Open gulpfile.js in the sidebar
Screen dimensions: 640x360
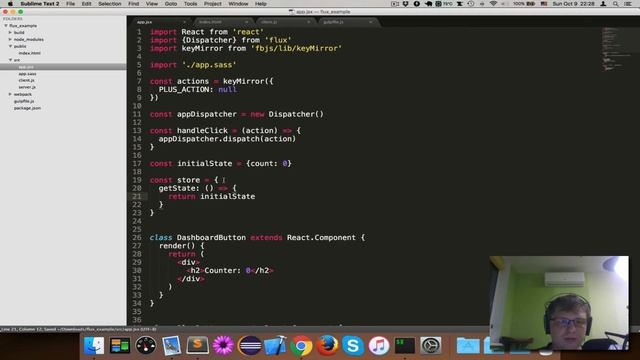tap(24, 101)
